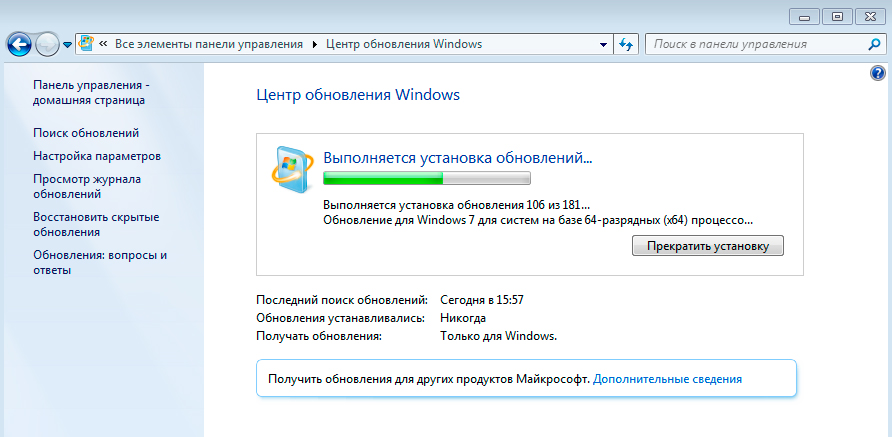Click the double chevron in address bar
Screen dimensions: 892x437
(104, 44)
